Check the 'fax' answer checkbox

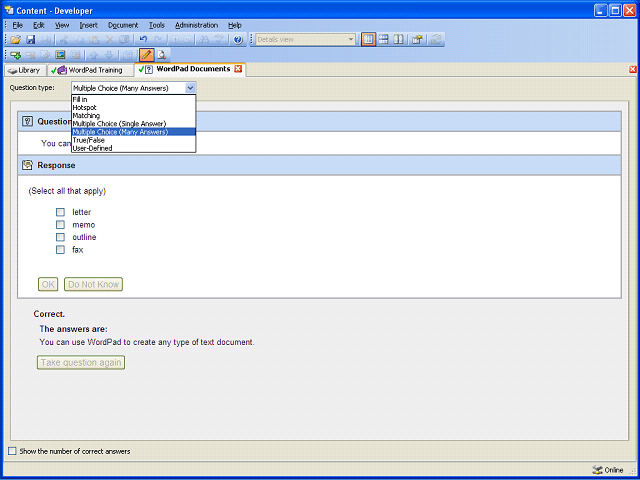(60, 250)
